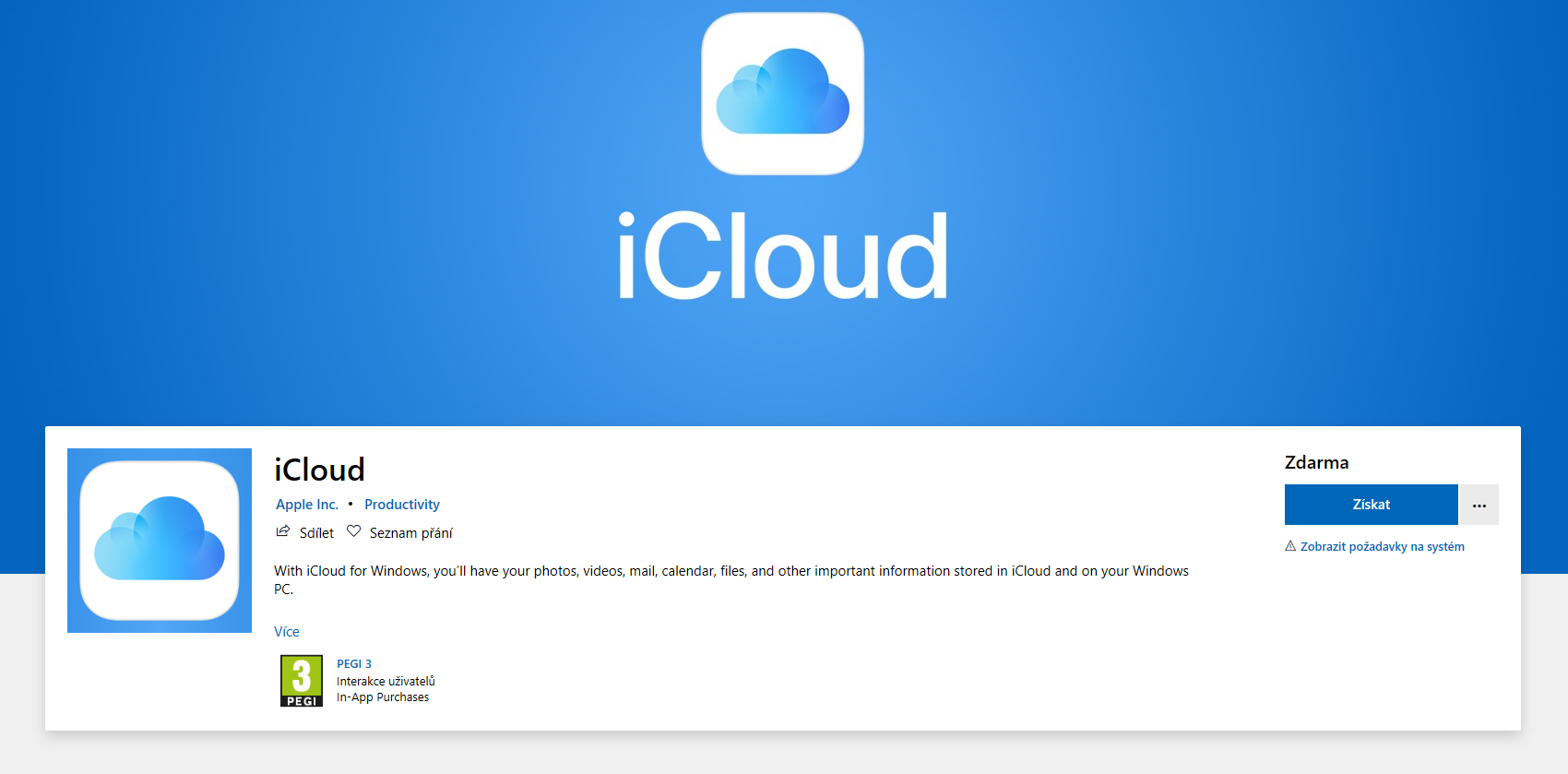Expand the description with Více
Viewport: 1568px width, 774px height.
point(287,632)
